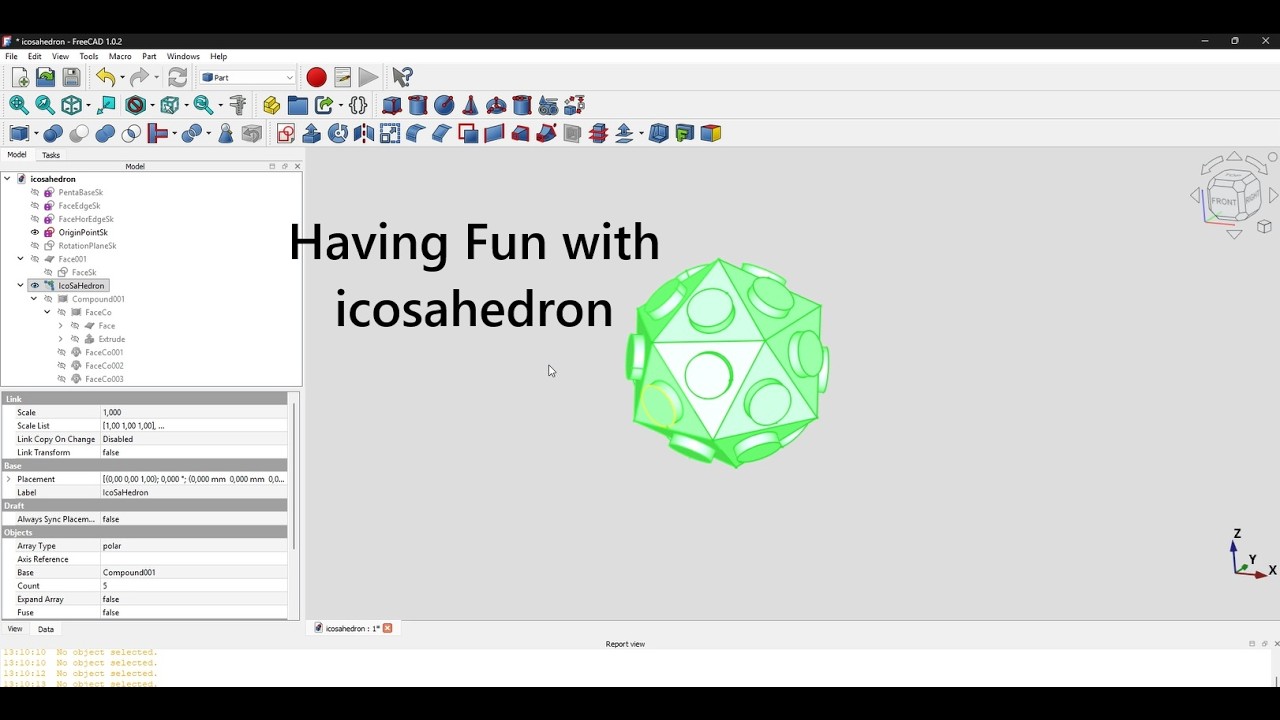Image resolution: width=1280 pixels, height=720 pixels.
Task: Hide IcoSaHedron using its eye icon
Action: pos(35,286)
